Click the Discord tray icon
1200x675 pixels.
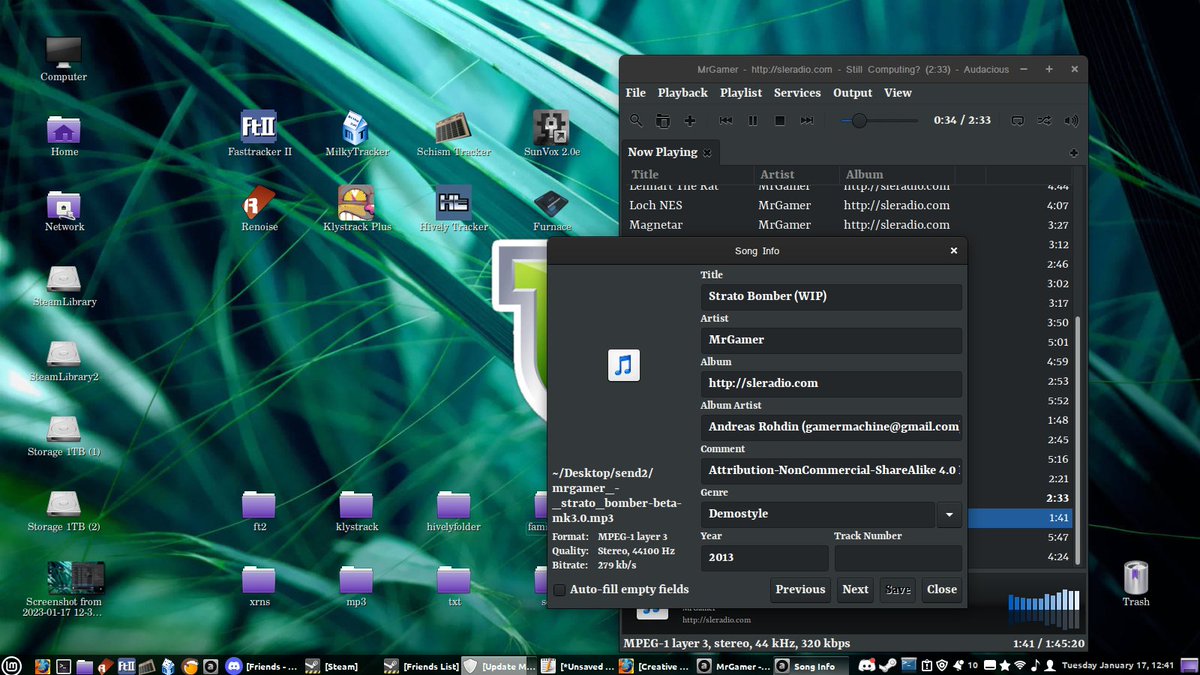[866, 665]
